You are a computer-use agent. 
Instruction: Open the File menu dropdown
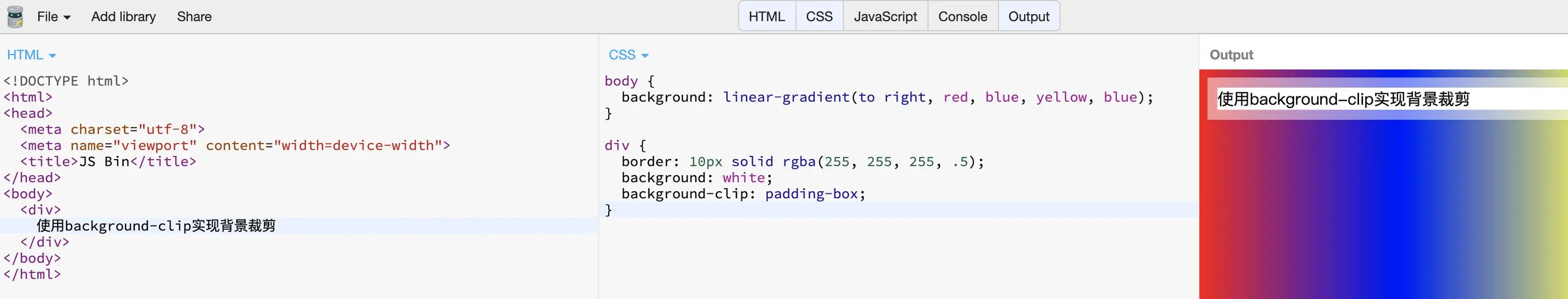pos(53,17)
